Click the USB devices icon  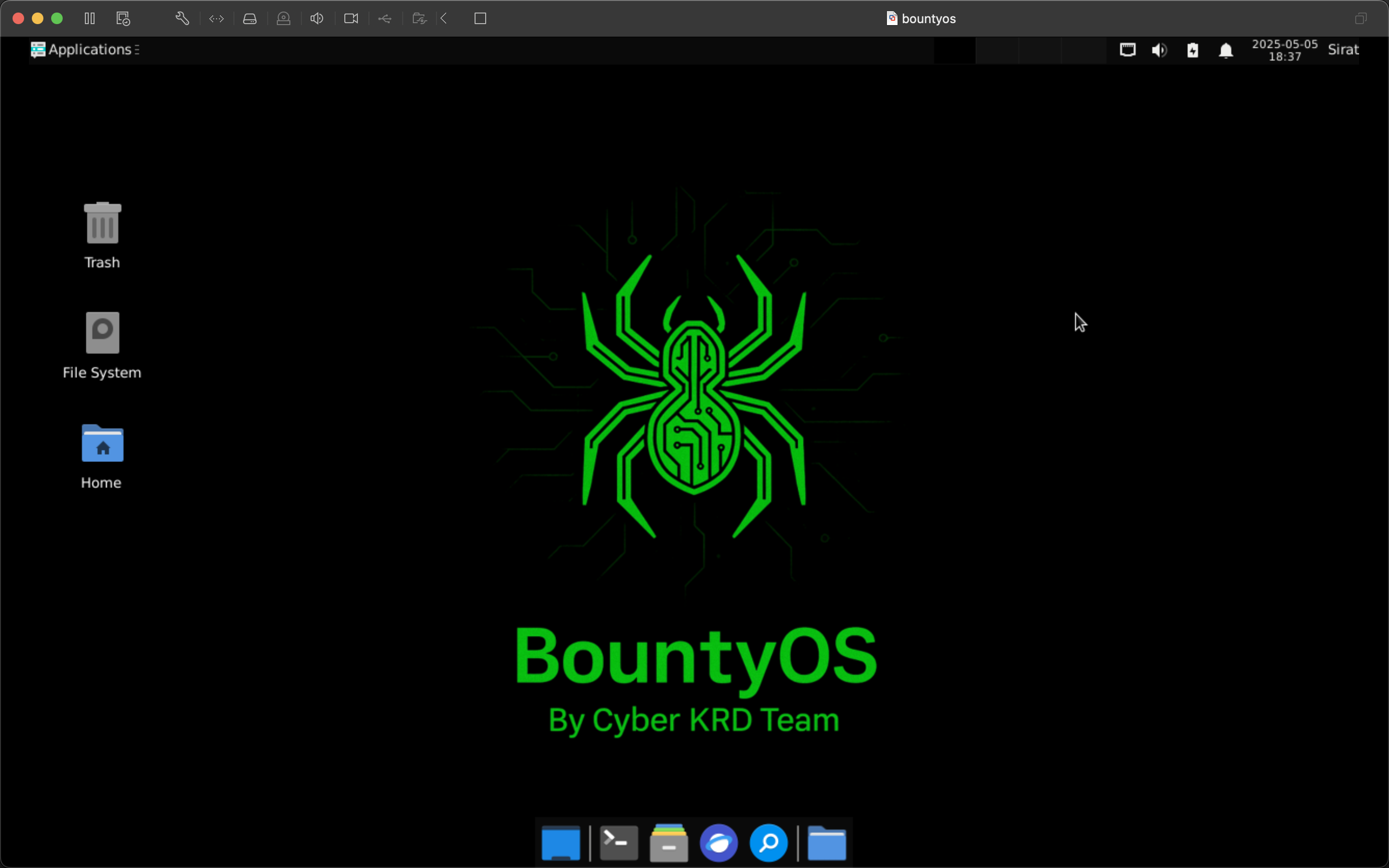click(385, 18)
